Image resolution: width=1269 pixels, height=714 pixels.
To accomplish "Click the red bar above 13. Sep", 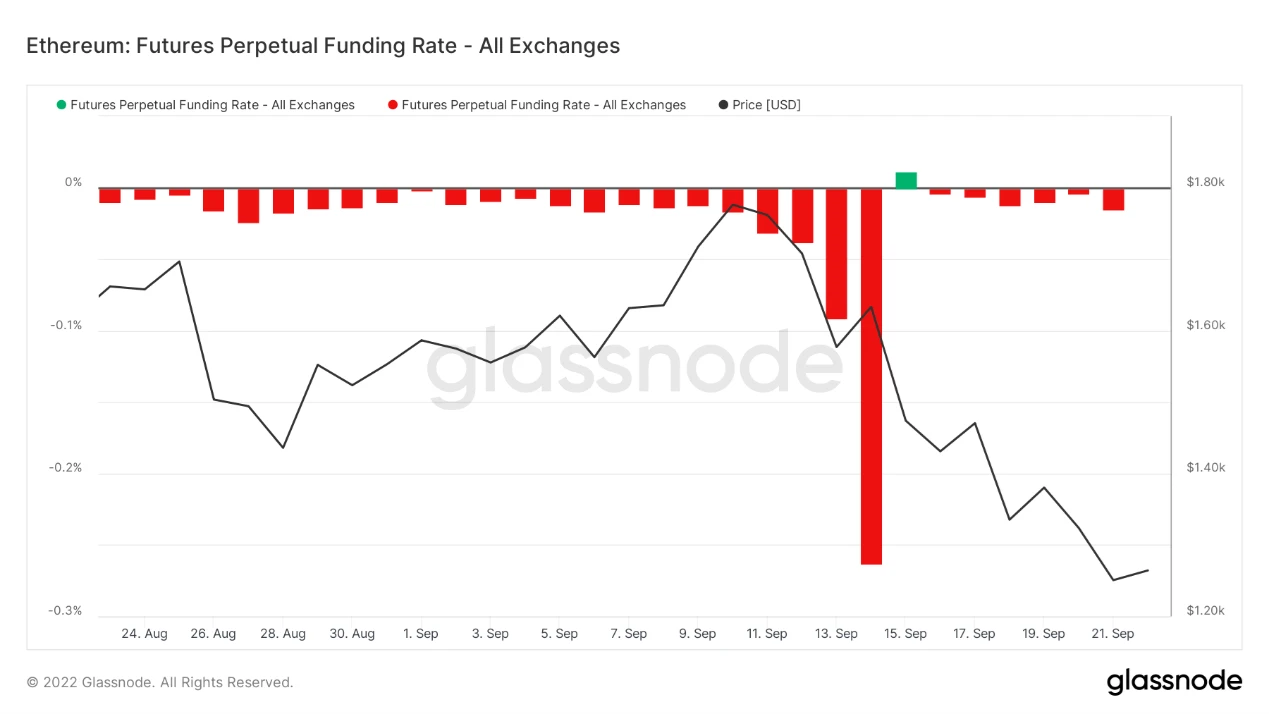I will point(836,253).
